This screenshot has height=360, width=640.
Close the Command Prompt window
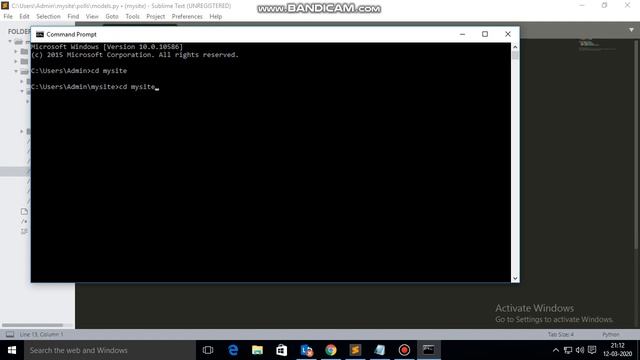coord(508,34)
